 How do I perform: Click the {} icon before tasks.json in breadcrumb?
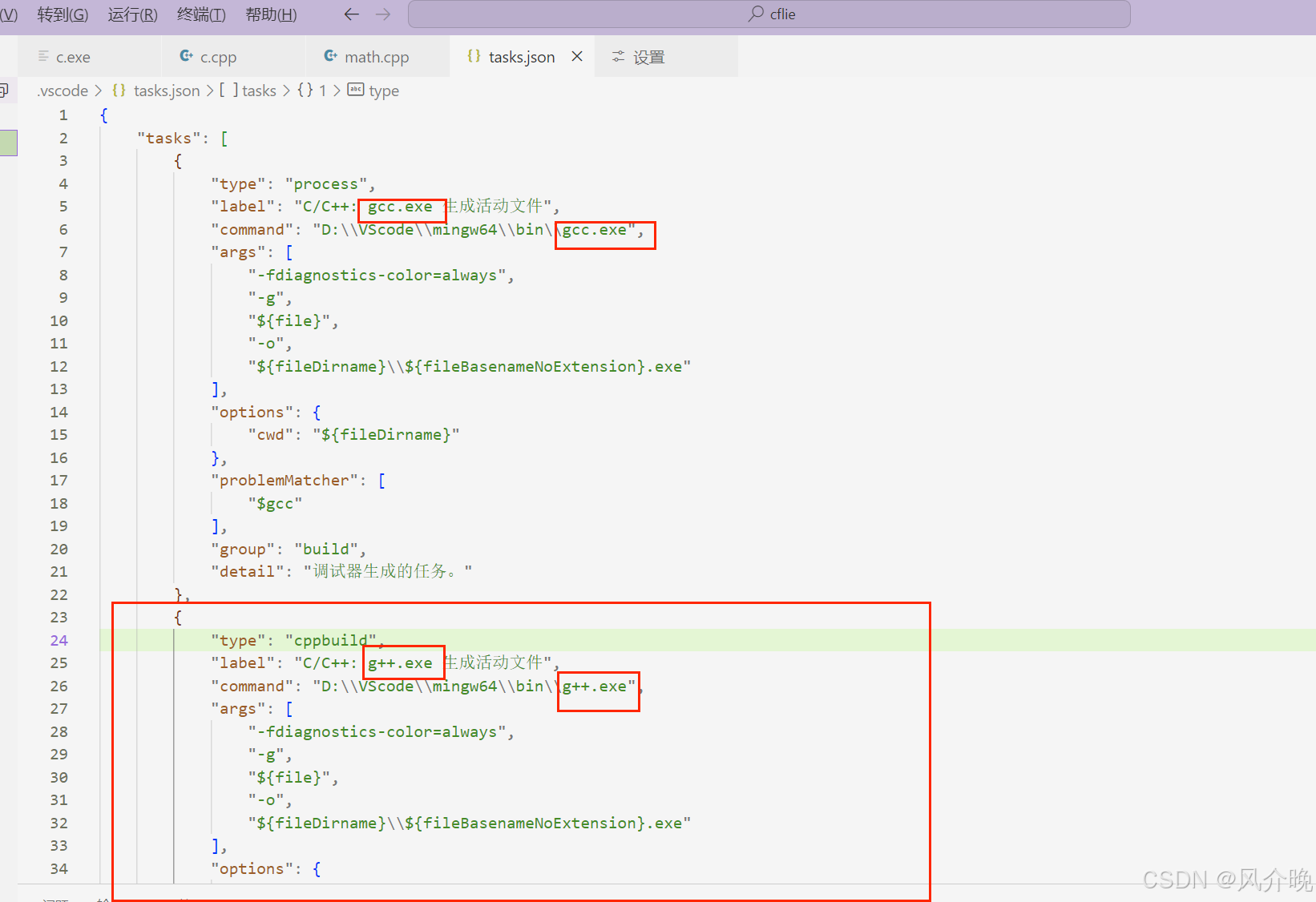point(119,90)
